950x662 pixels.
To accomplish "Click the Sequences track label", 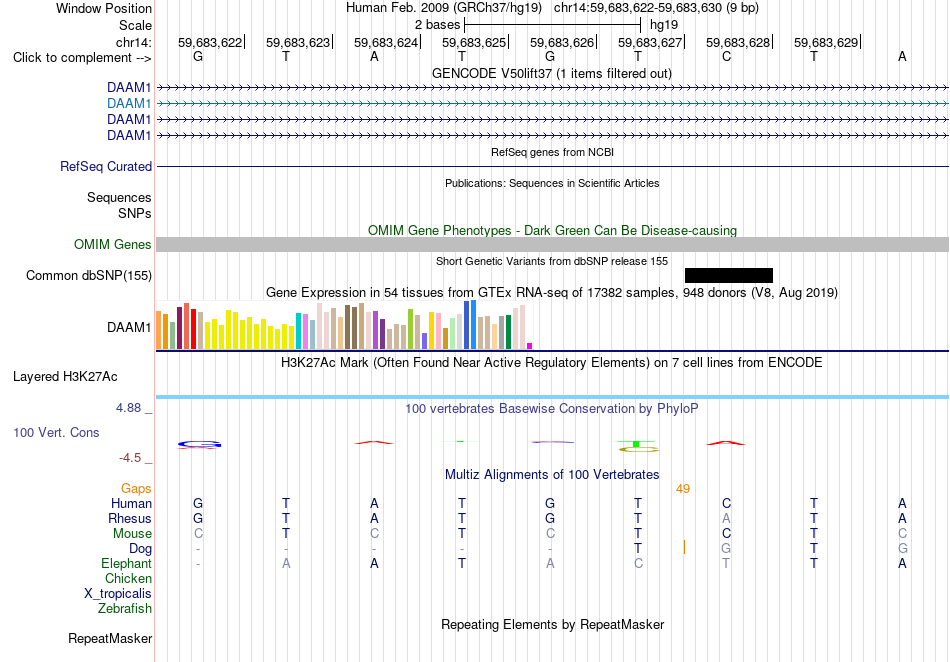I will pyautogui.click(x=119, y=197).
